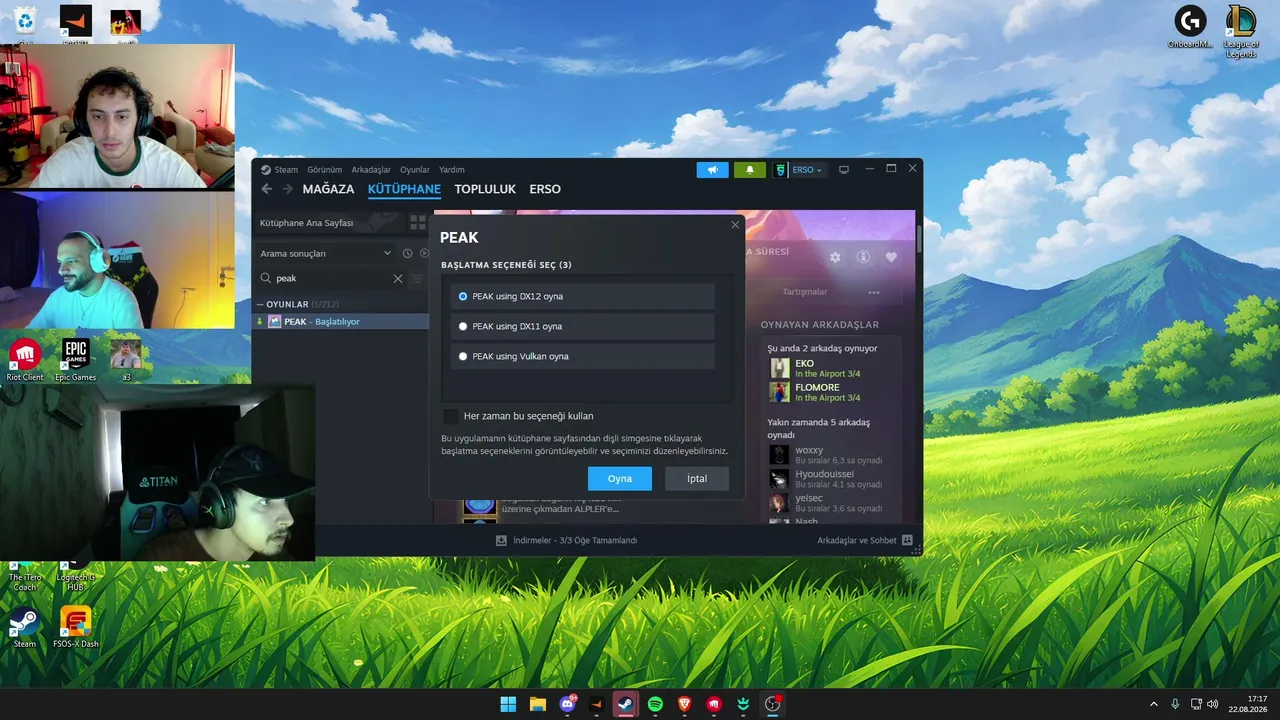Open Spotify from the taskbar

coord(655,704)
